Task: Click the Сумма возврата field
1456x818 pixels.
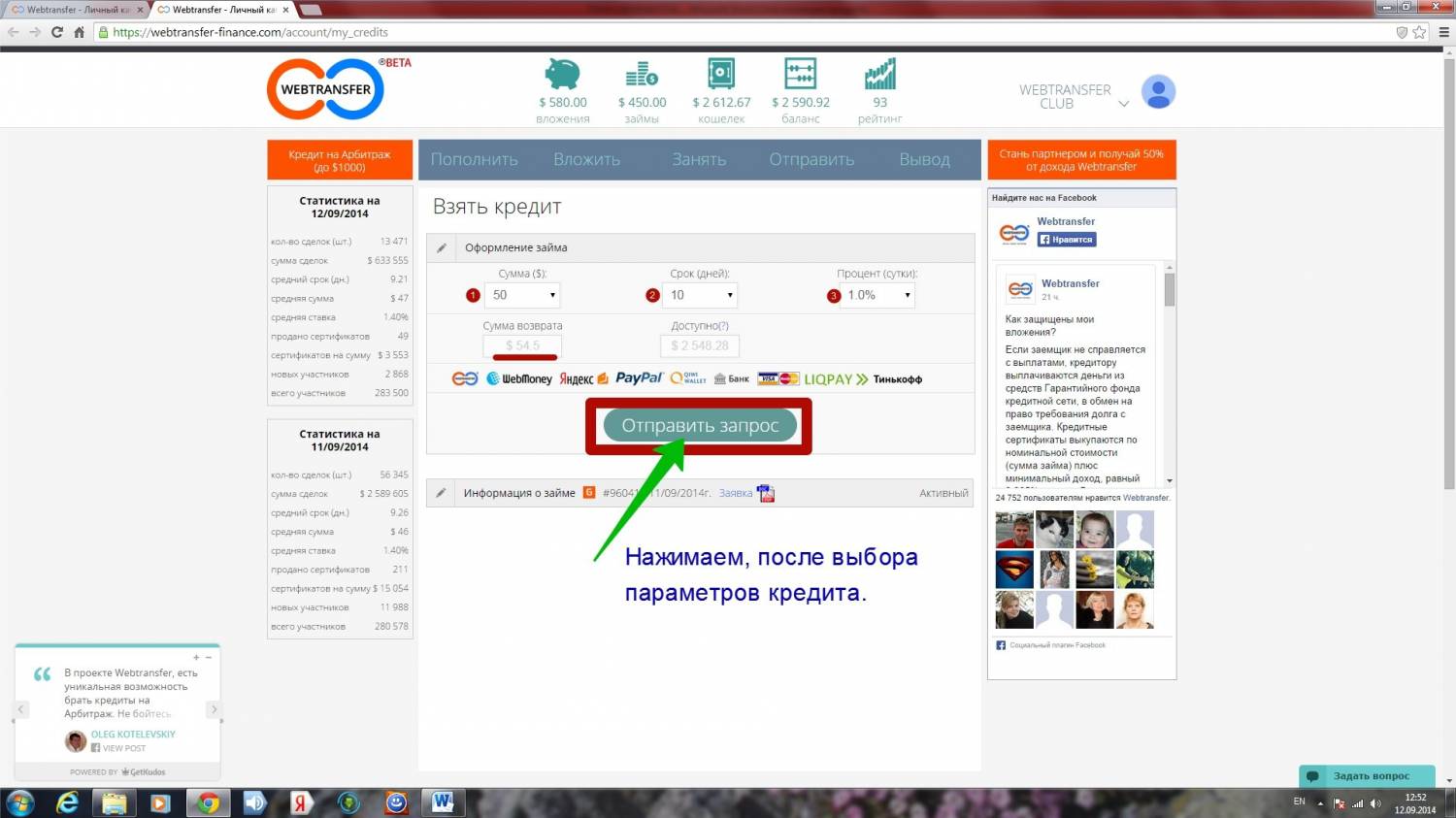Action: 522,345
